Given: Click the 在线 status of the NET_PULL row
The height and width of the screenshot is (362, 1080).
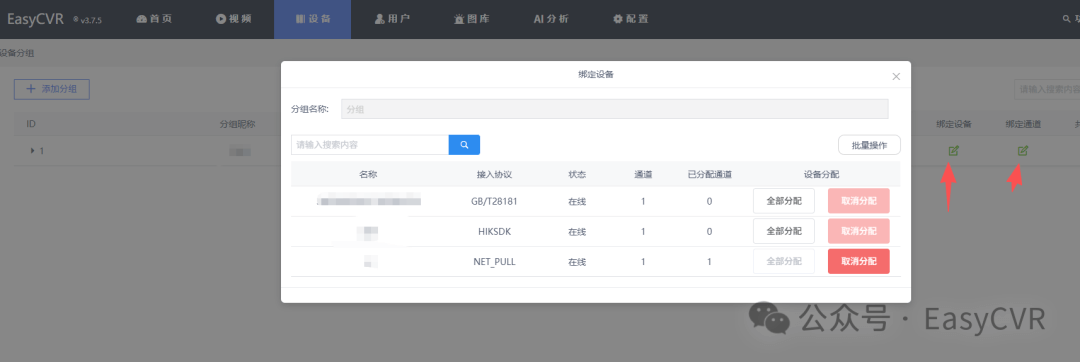Looking at the screenshot, I should point(577,262).
